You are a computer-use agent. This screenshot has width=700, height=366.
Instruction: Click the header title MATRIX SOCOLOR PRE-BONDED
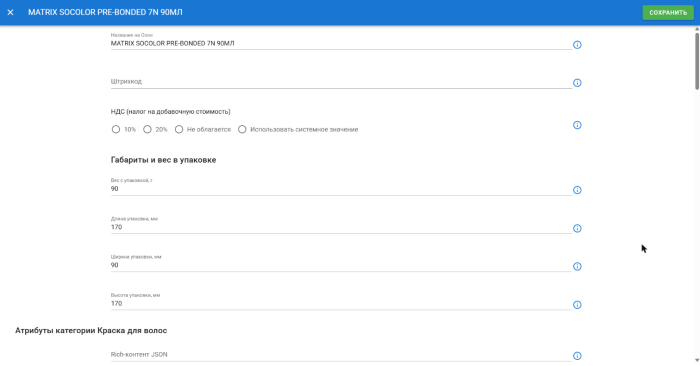[105, 12]
